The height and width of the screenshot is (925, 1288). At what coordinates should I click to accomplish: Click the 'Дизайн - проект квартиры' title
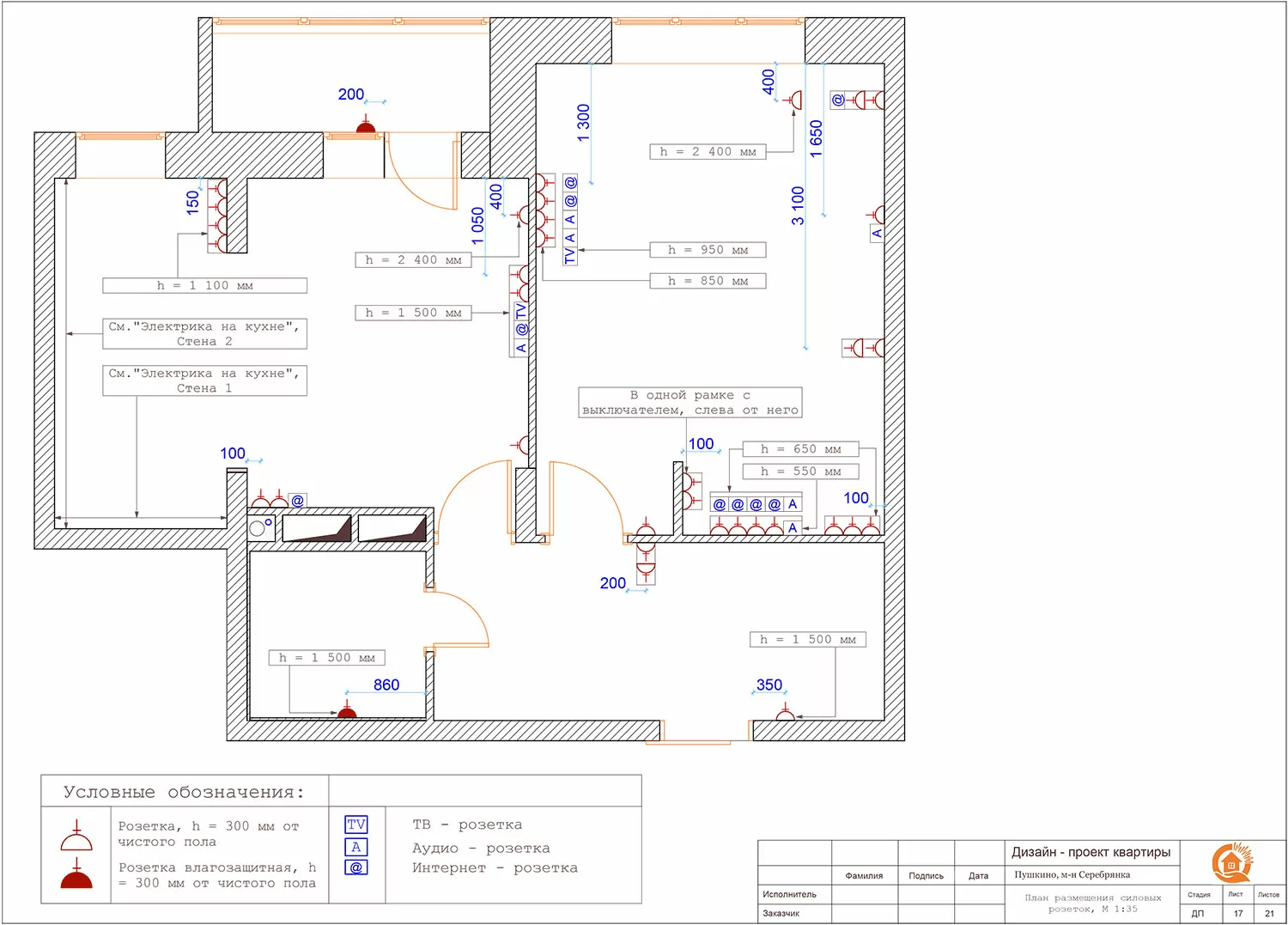pos(1091,852)
